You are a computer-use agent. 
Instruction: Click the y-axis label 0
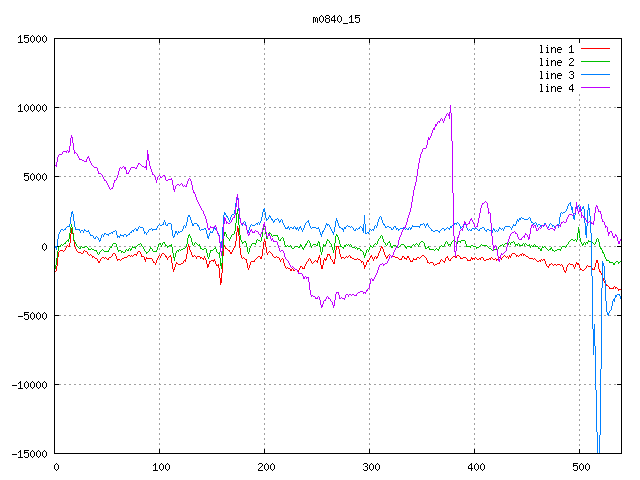[44, 247]
